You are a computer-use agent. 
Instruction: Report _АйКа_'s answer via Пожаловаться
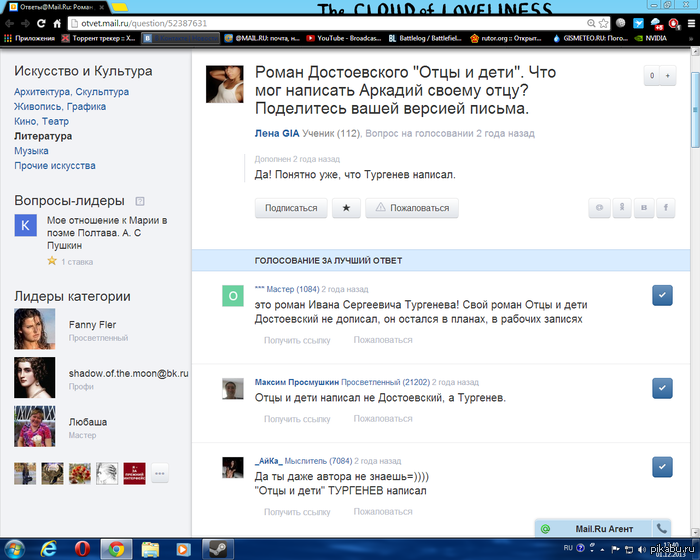(383, 512)
